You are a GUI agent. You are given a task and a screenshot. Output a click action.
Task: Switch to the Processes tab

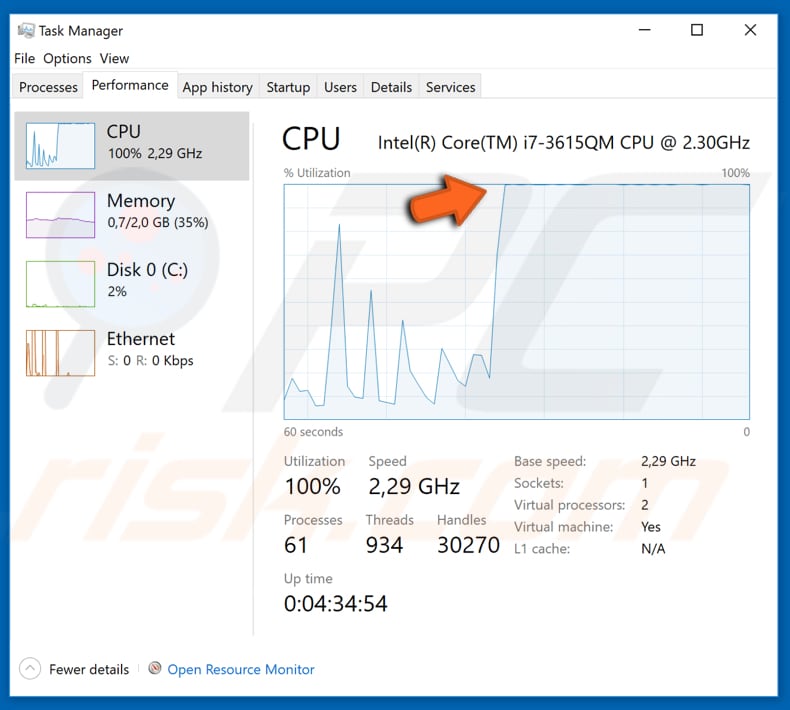[x=48, y=87]
